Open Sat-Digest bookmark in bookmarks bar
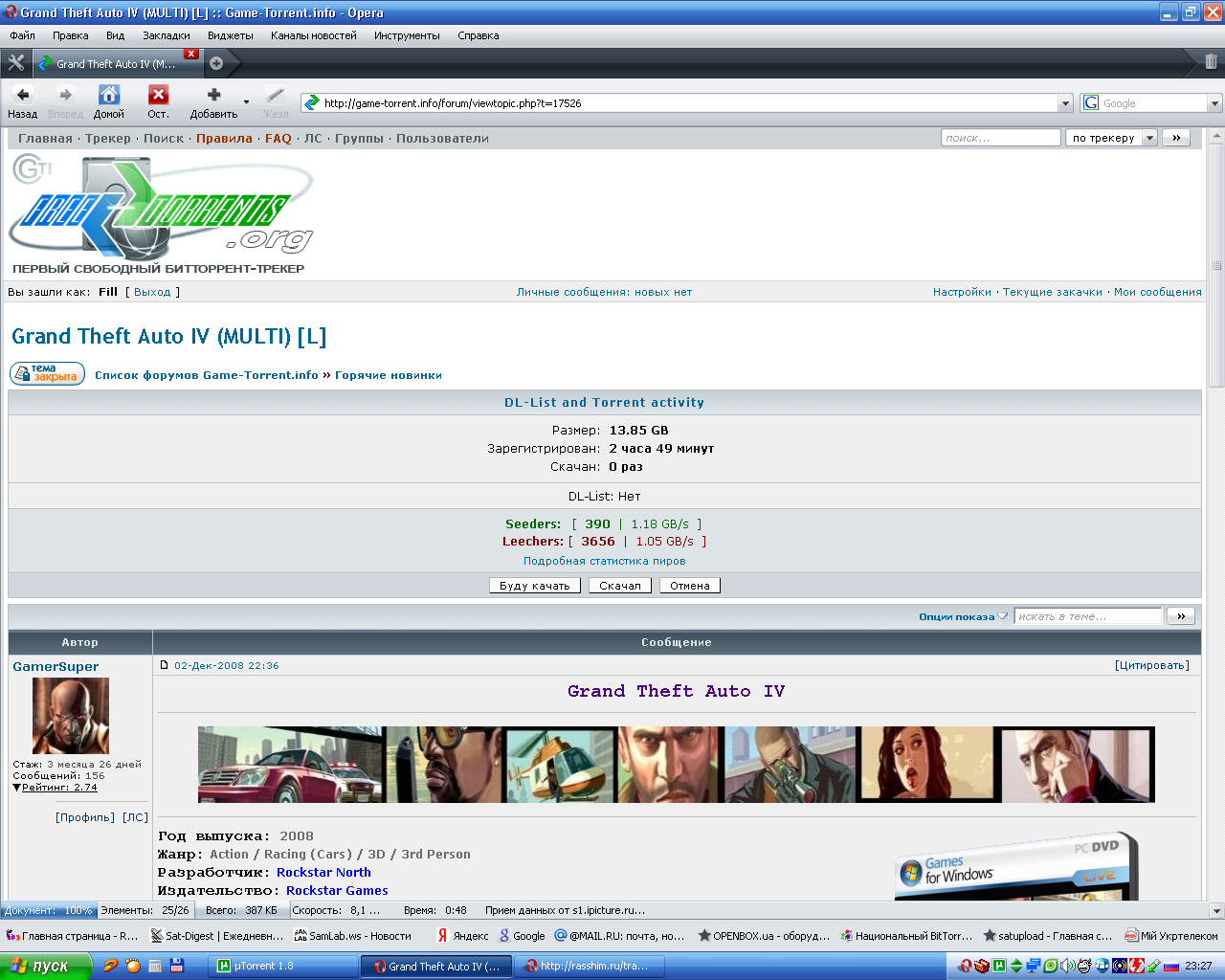The width and height of the screenshot is (1225, 980). (x=217, y=936)
